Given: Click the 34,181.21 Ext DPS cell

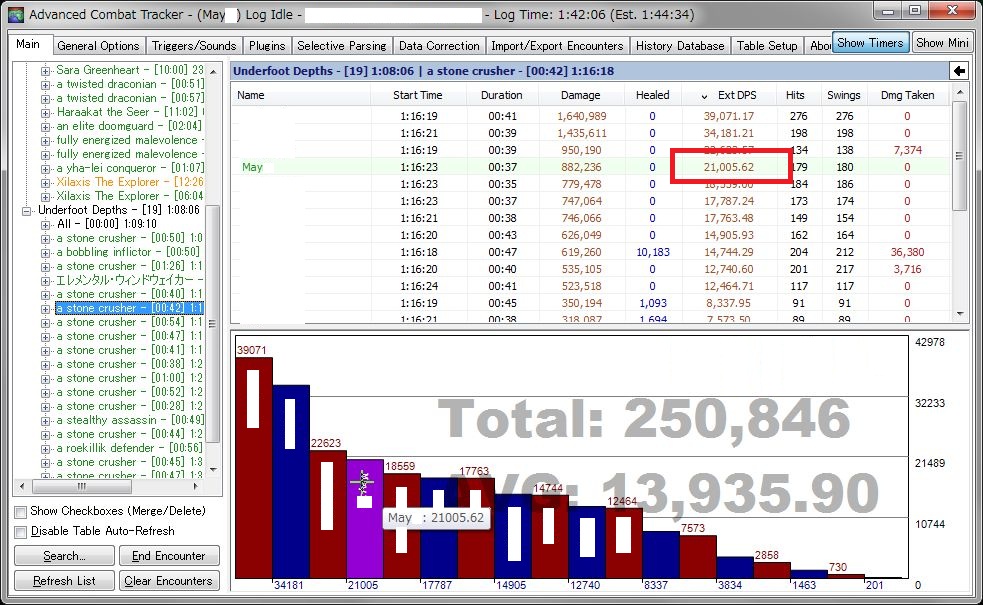Looking at the screenshot, I should click(x=728, y=134).
